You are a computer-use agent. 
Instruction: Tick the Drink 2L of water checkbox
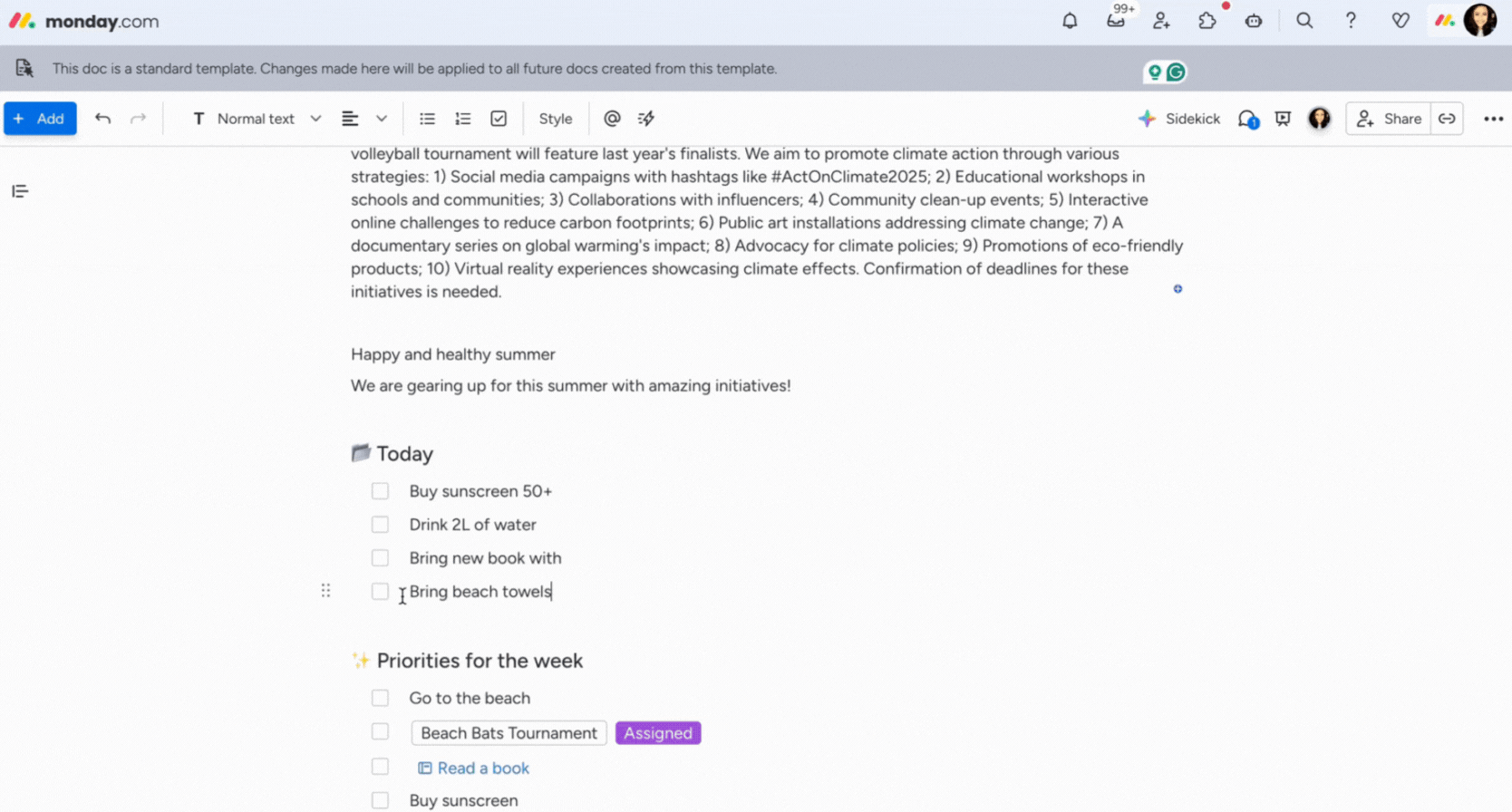380,525
